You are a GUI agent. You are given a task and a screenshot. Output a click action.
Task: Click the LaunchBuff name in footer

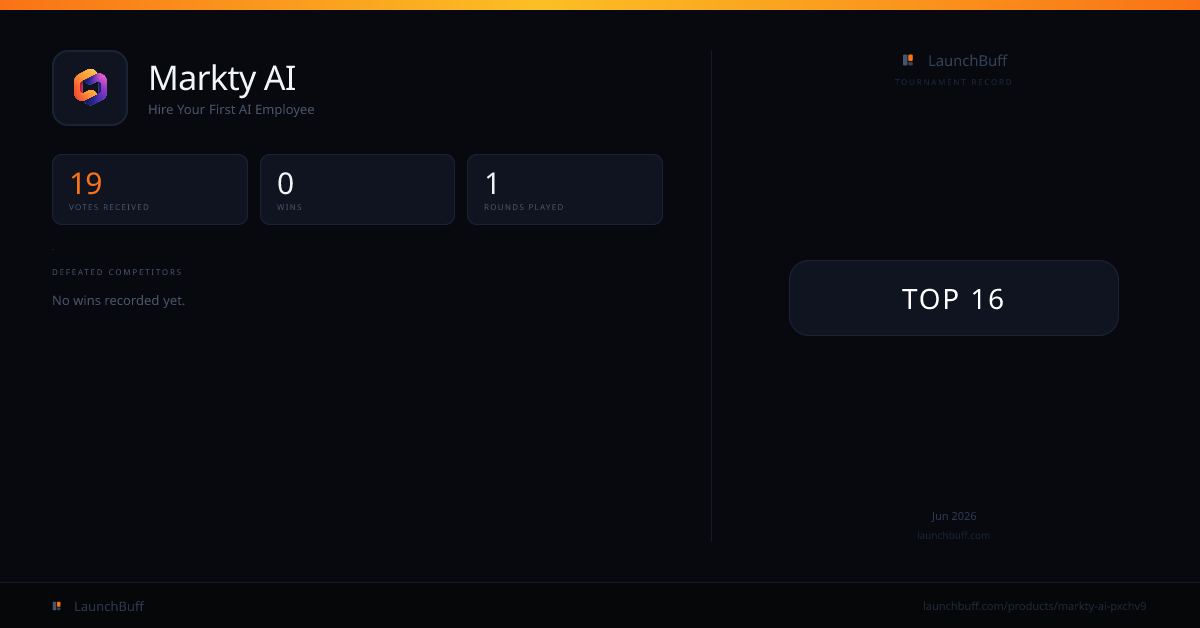point(109,606)
